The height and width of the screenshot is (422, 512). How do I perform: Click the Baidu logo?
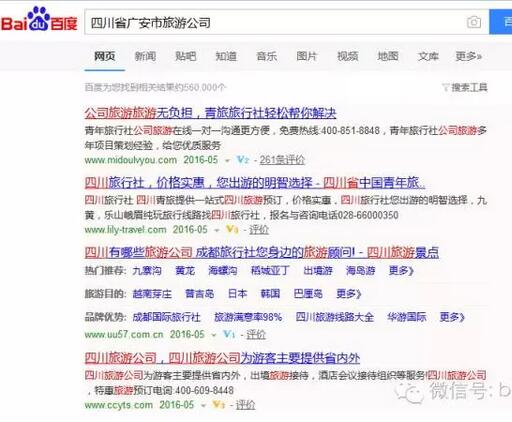(x=39, y=20)
